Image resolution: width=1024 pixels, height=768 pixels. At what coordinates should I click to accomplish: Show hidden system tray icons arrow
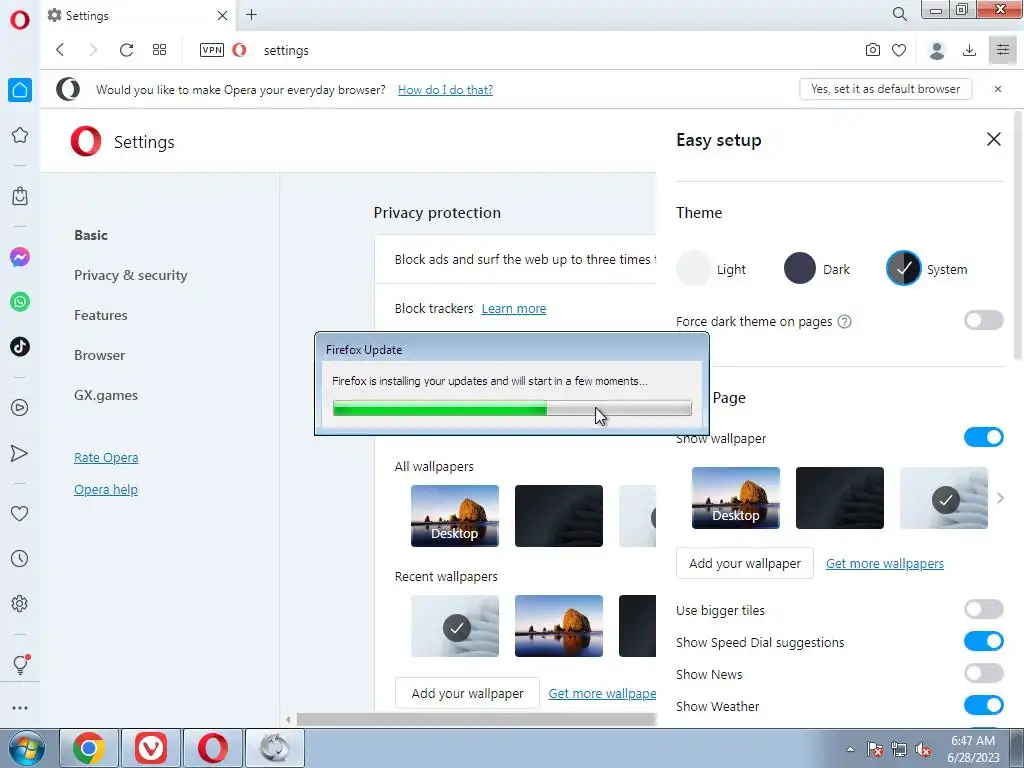[x=850, y=749]
